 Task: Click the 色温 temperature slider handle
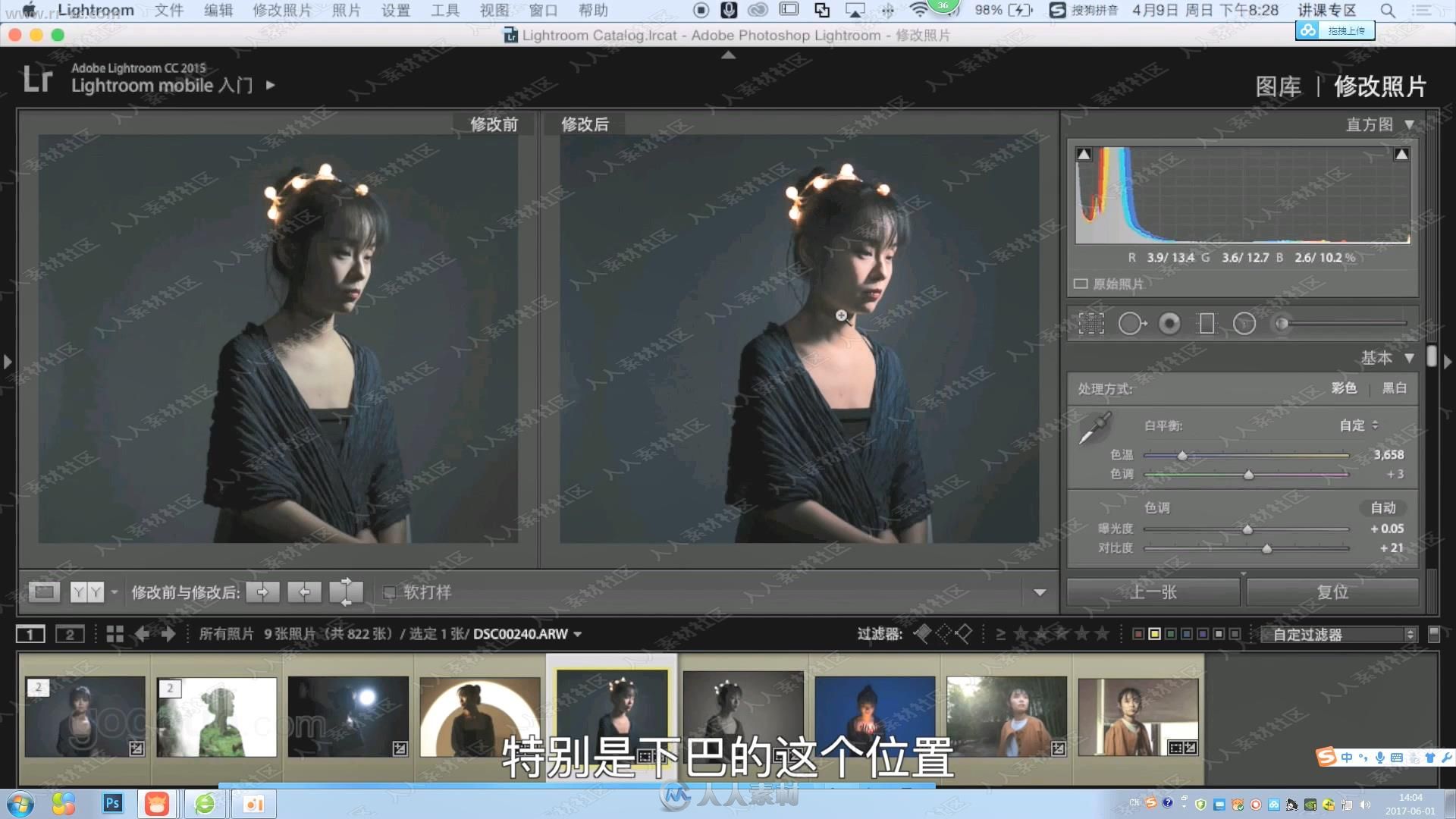pyautogui.click(x=1181, y=455)
